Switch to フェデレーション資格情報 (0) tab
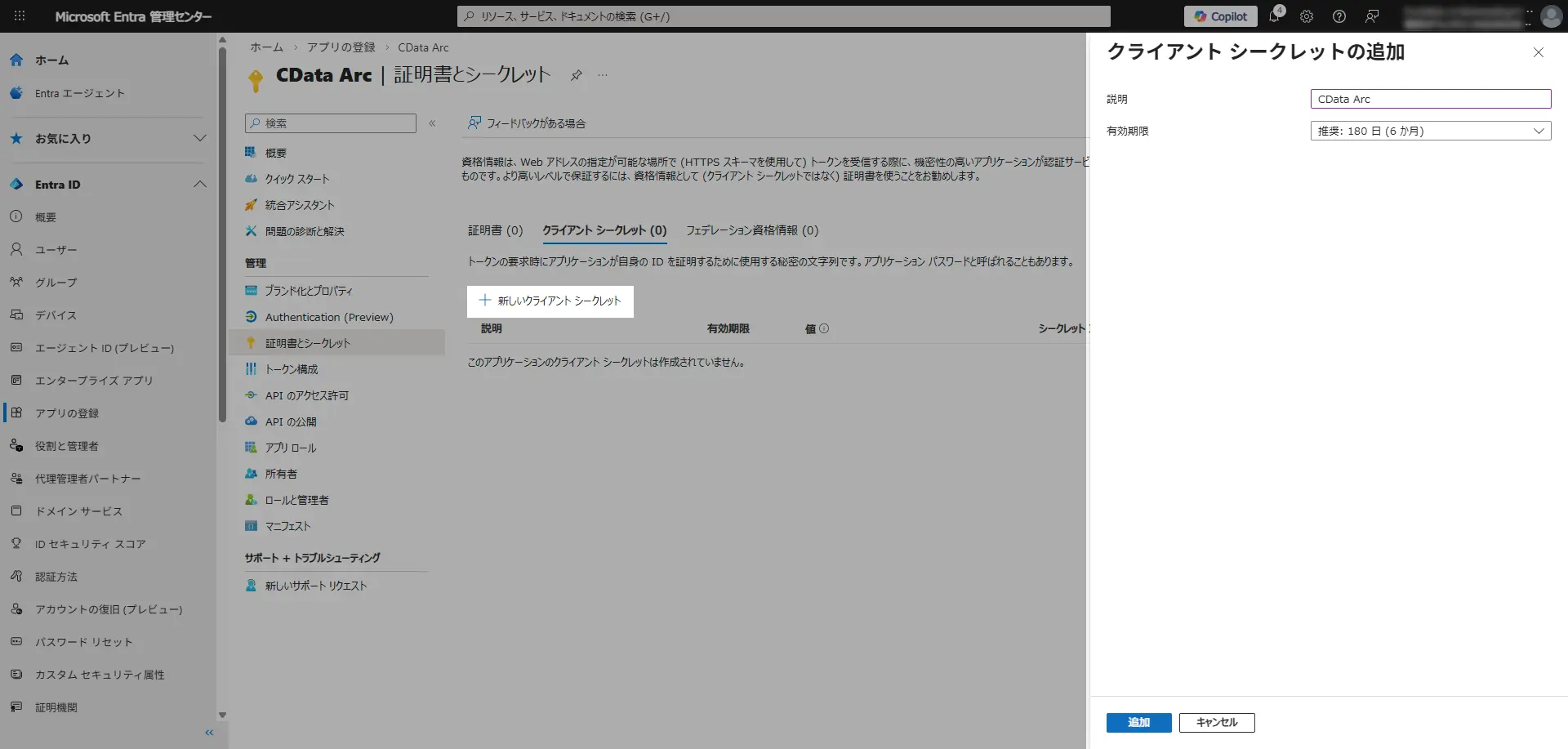Viewport: 1568px width, 749px height. tap(752, 230)
